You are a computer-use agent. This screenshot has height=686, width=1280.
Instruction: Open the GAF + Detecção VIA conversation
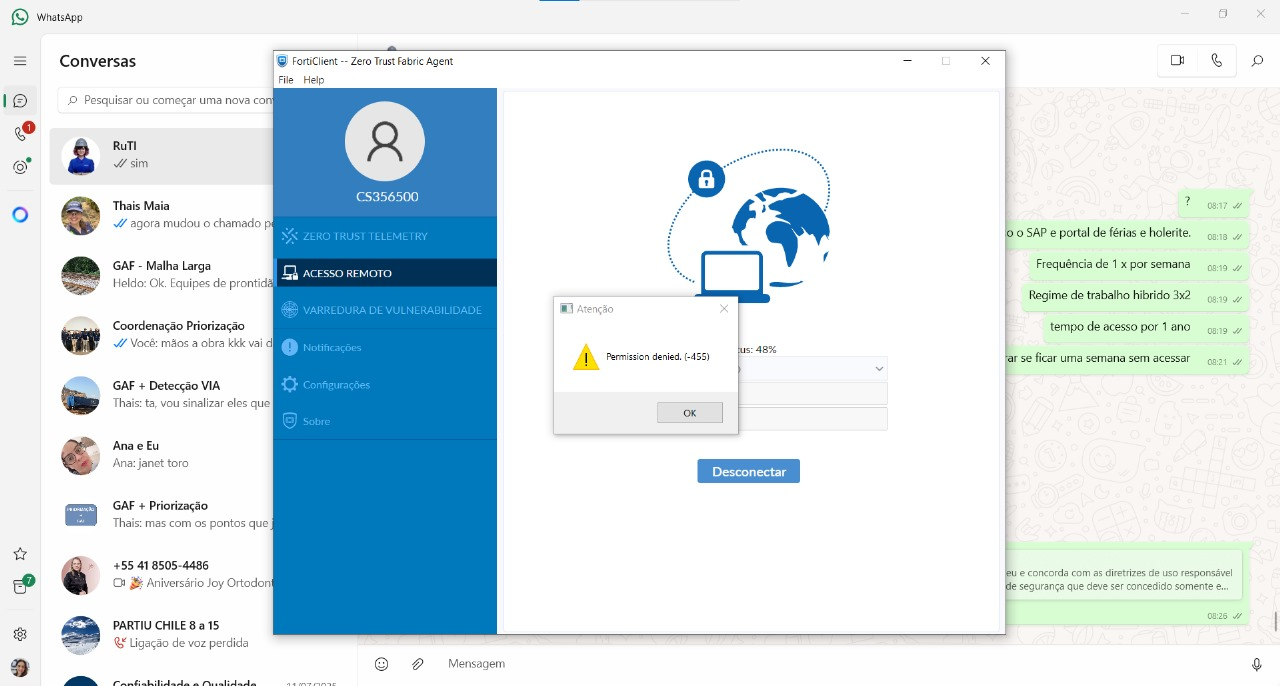163,395
